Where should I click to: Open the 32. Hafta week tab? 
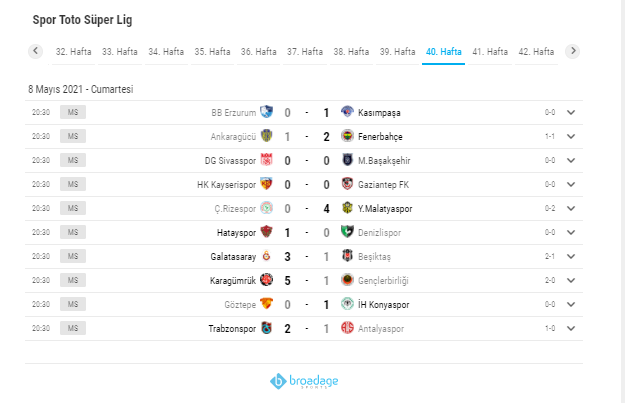[x=75, y=51]
